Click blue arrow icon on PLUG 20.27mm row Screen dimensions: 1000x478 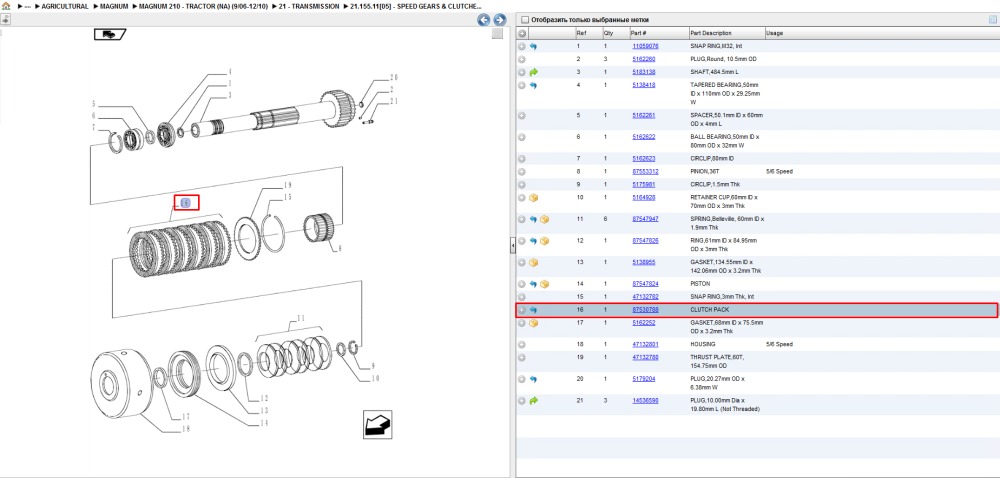[x=533, y=379]
